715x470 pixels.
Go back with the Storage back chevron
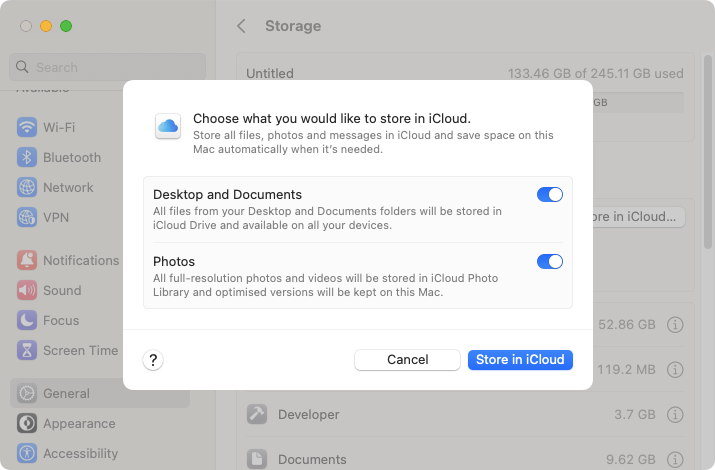click(x=242, y=26)
